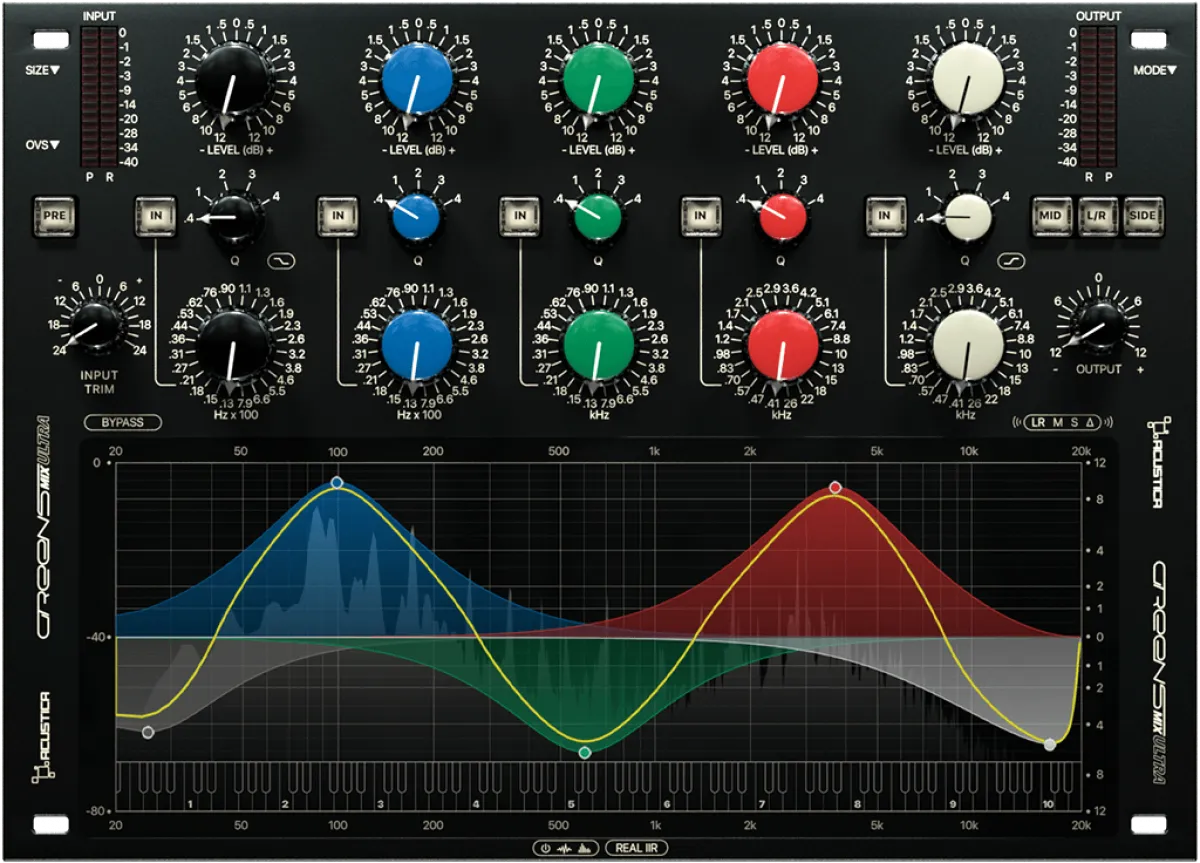Select the waveform analyzer icon at bottom
1200x863 pixels.
(565, 848)
